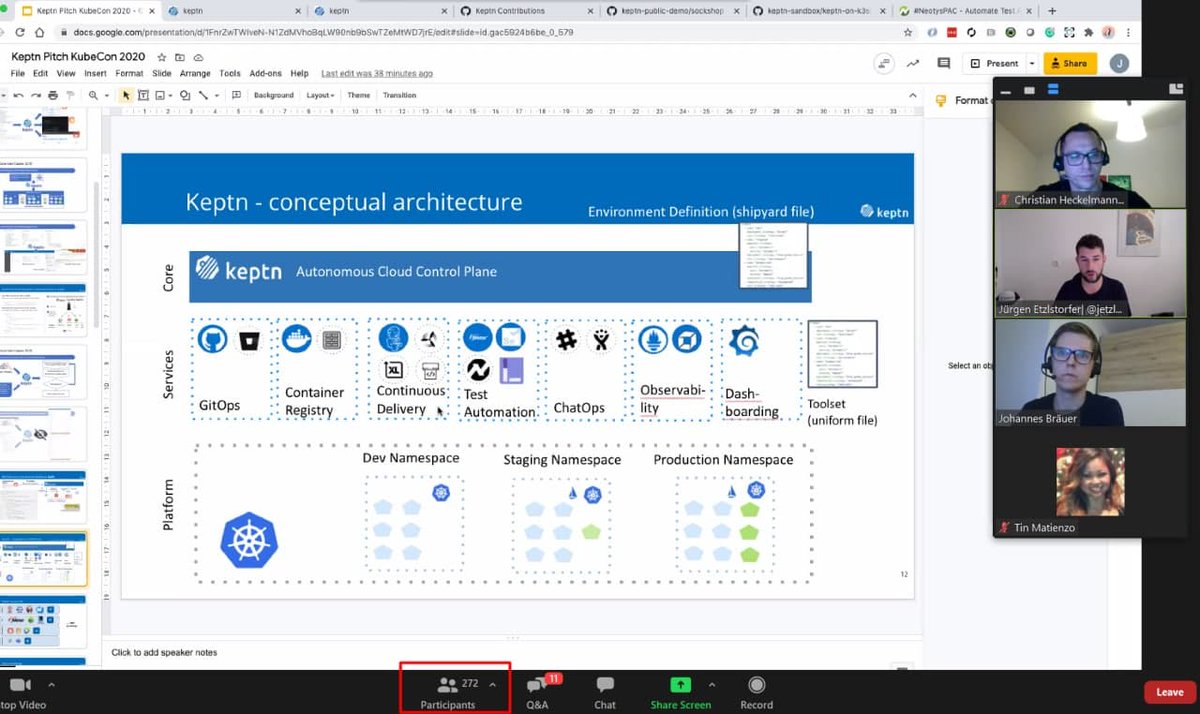Switch to the #NeotysPAC browser tab

click(965, 11)
